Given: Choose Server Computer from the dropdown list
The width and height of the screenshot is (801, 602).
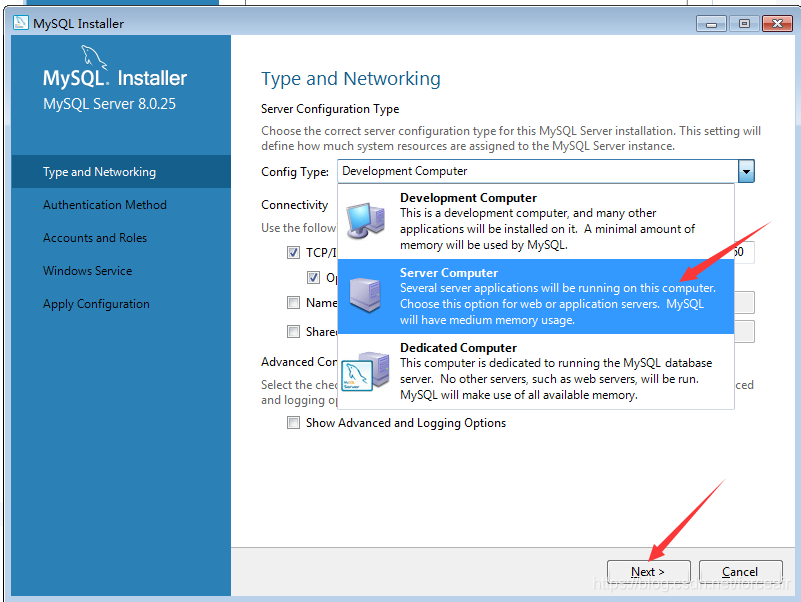Looking at the screenshot, I should tap(536, 296).
